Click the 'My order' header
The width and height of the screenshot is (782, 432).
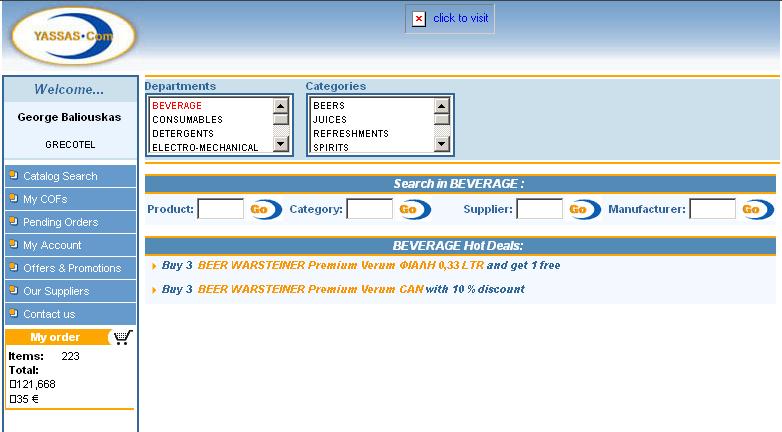click(55, 337)
